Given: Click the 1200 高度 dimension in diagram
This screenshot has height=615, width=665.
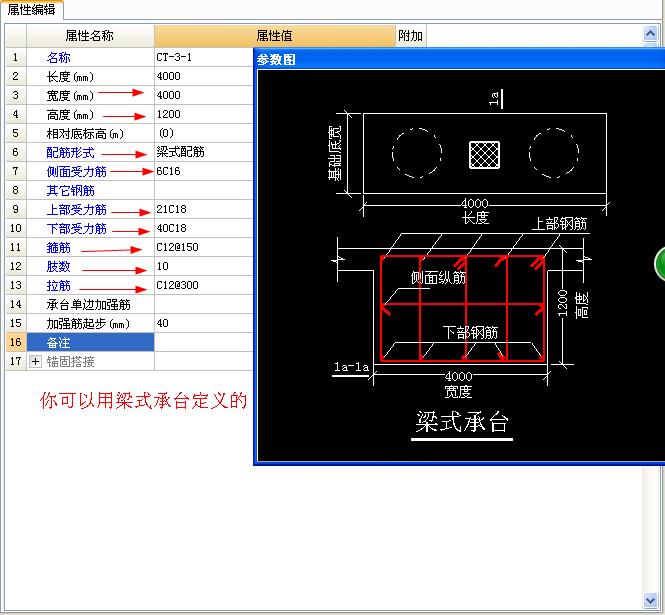Looking at the screenshot, I should pyautogui.click(x=563, y=303).
